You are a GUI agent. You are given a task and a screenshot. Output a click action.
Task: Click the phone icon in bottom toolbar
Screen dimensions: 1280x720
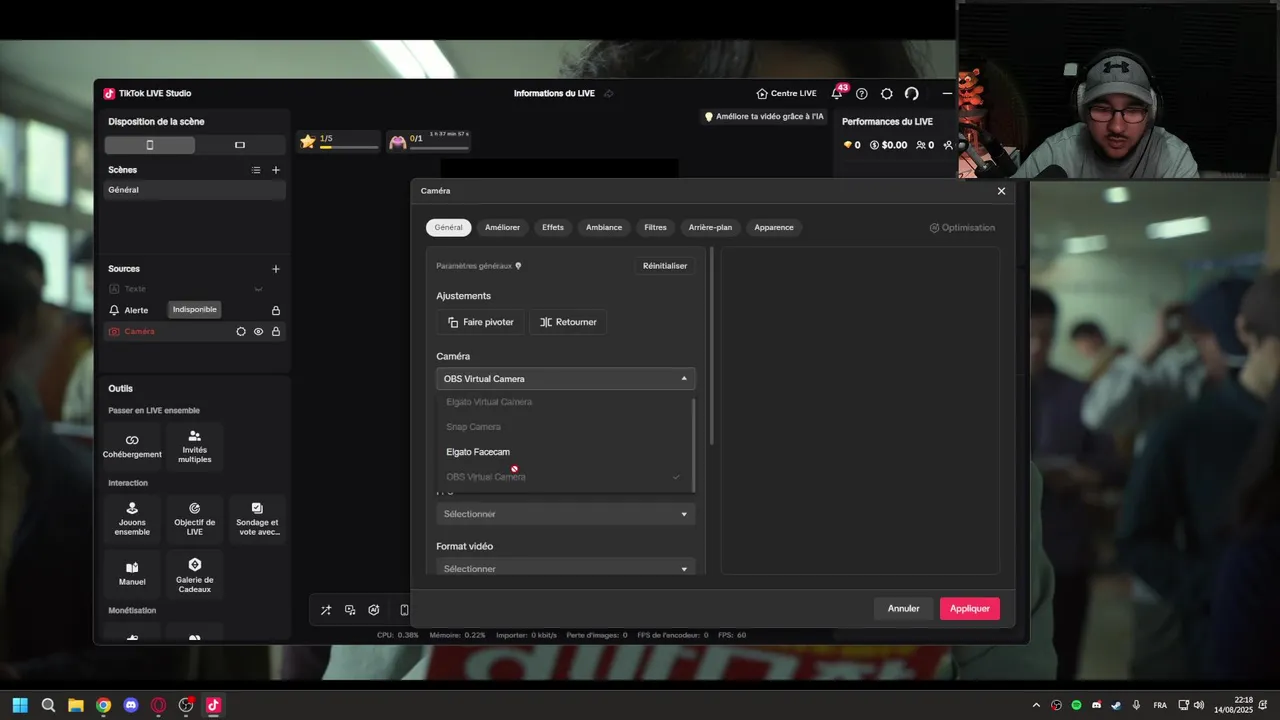tap(404, 610)
